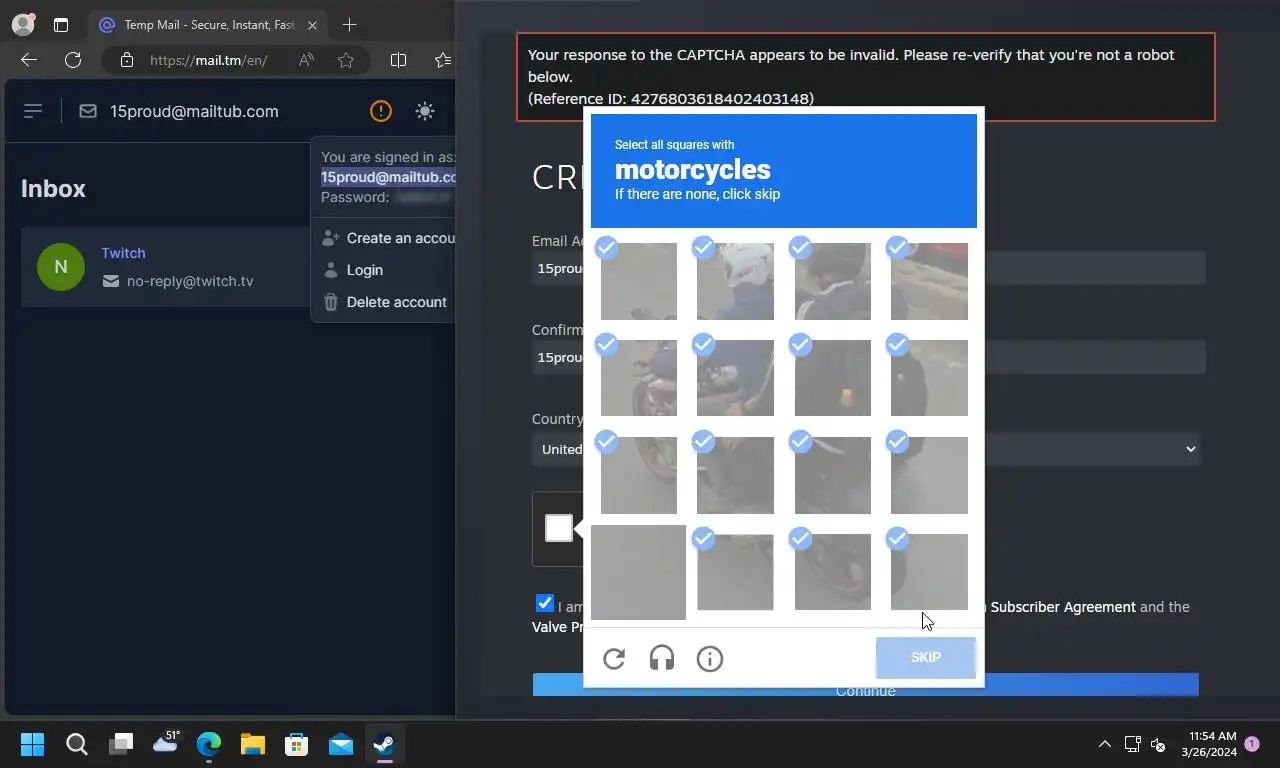This screenshot has height=768, width=1280.
Task: Select the unchecked tile in the bottom row
Action: [x=638, y=572]
